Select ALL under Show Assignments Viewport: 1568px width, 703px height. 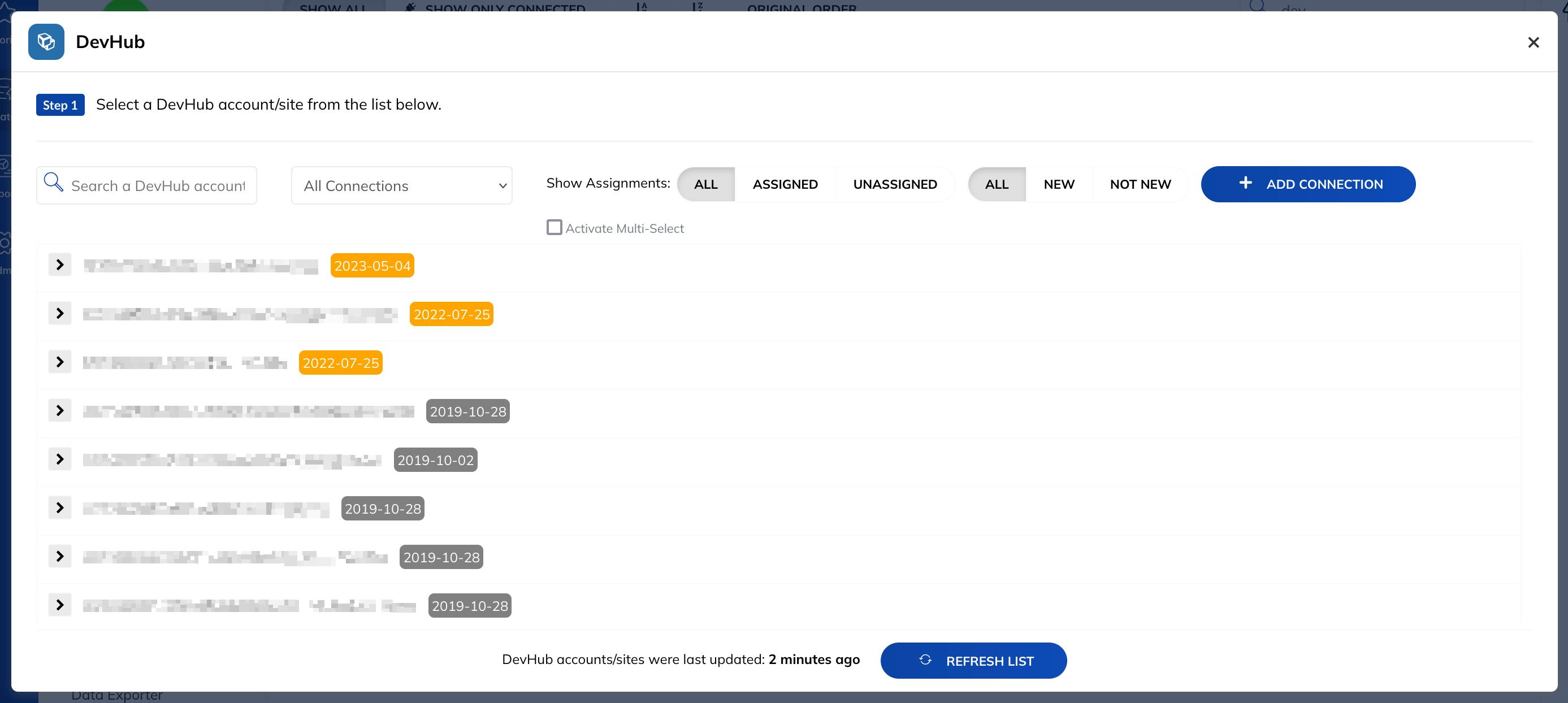pos(705,184)
